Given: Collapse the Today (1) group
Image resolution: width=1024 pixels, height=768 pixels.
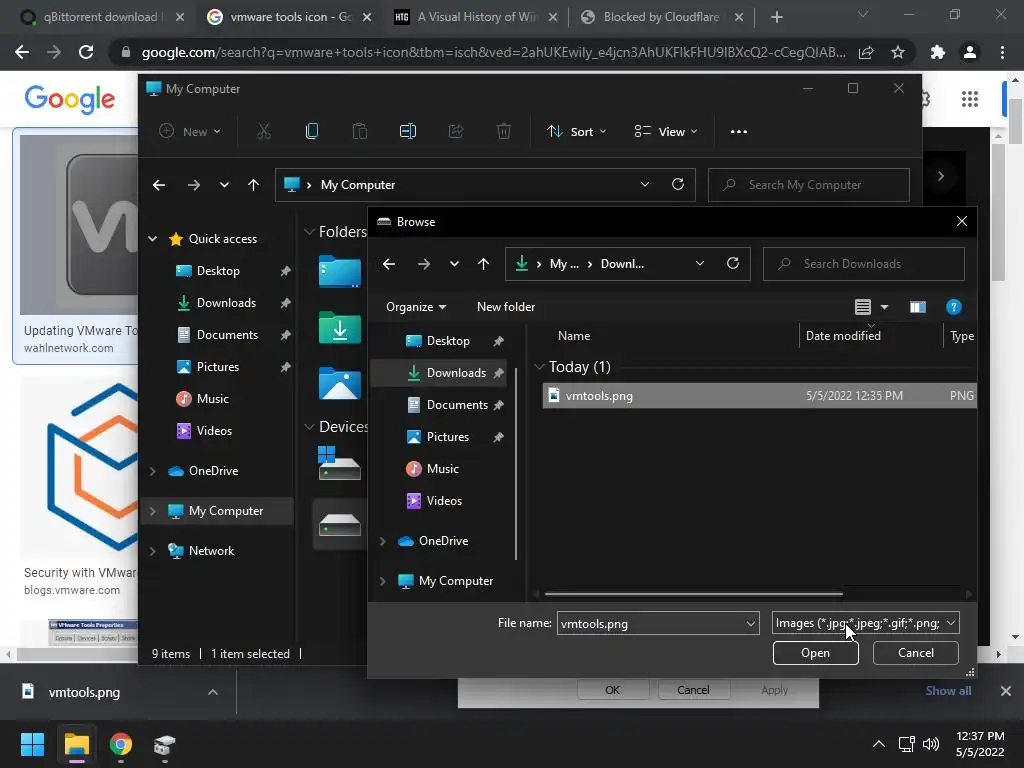Looking at the screenshot, I should click(539, 367).
